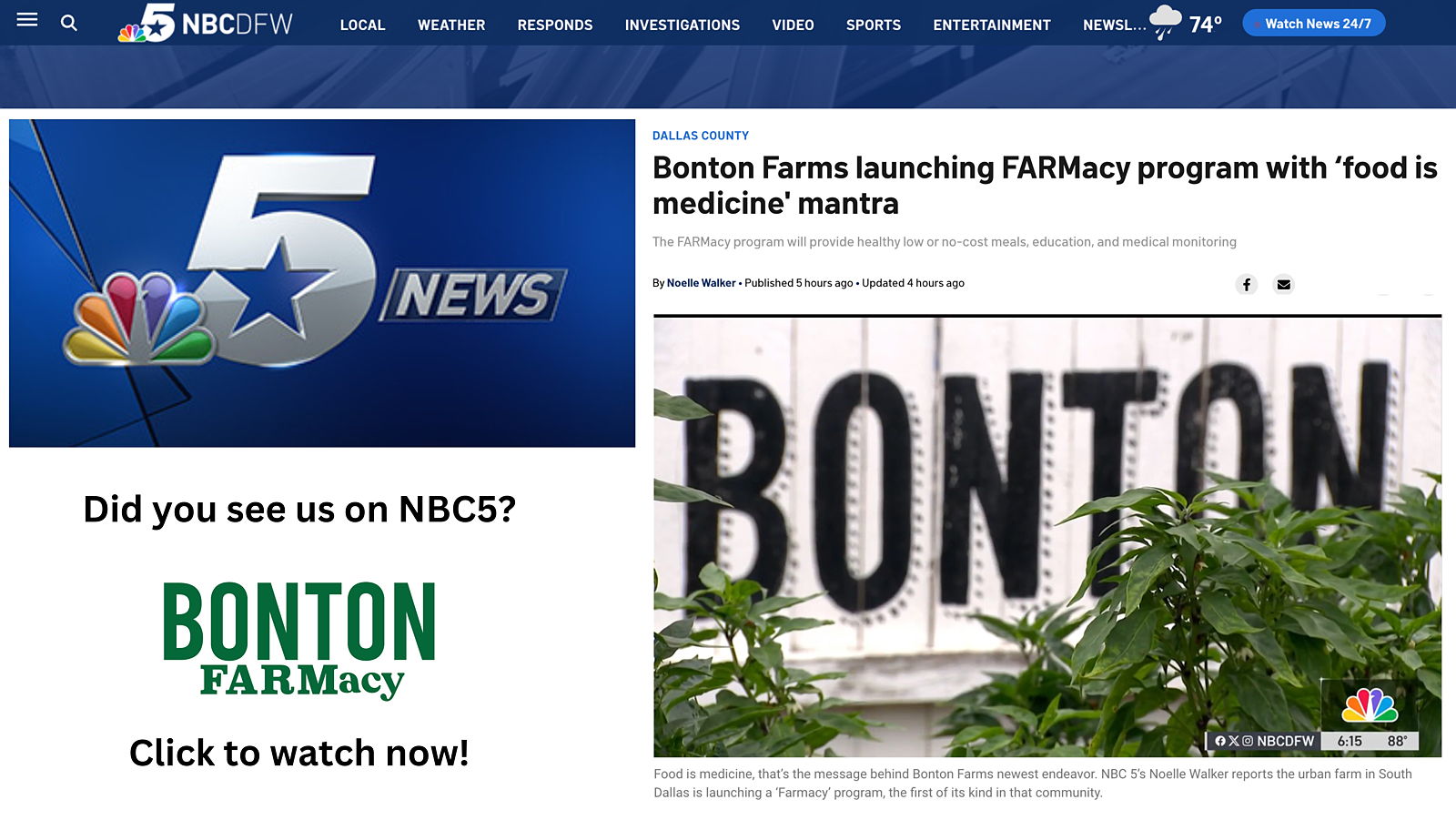Image resolution: width=1456 pixels, height=820 pixels.
Task: Play the Bonton sign news video
Action: [x=1047, y=537]
